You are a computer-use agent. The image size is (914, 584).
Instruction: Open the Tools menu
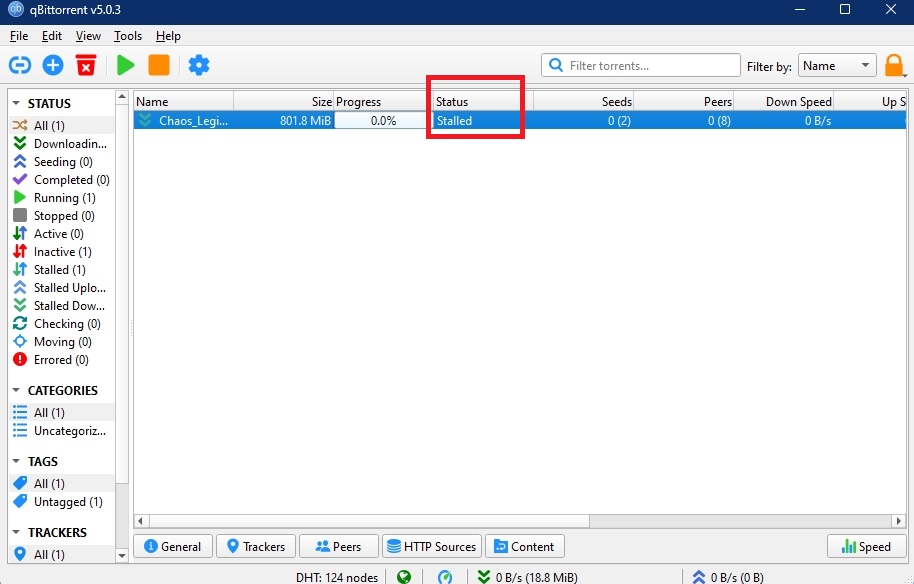[128, 36]
